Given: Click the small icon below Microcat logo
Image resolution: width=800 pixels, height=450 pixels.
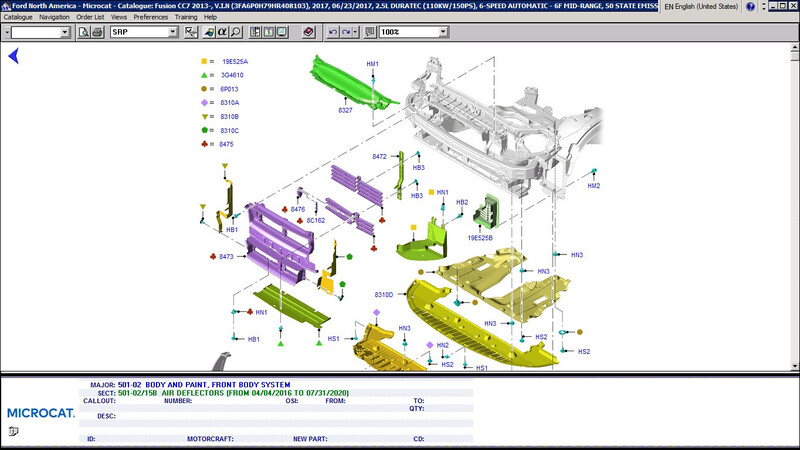Looking at the screenshot, I should [13, 431].
